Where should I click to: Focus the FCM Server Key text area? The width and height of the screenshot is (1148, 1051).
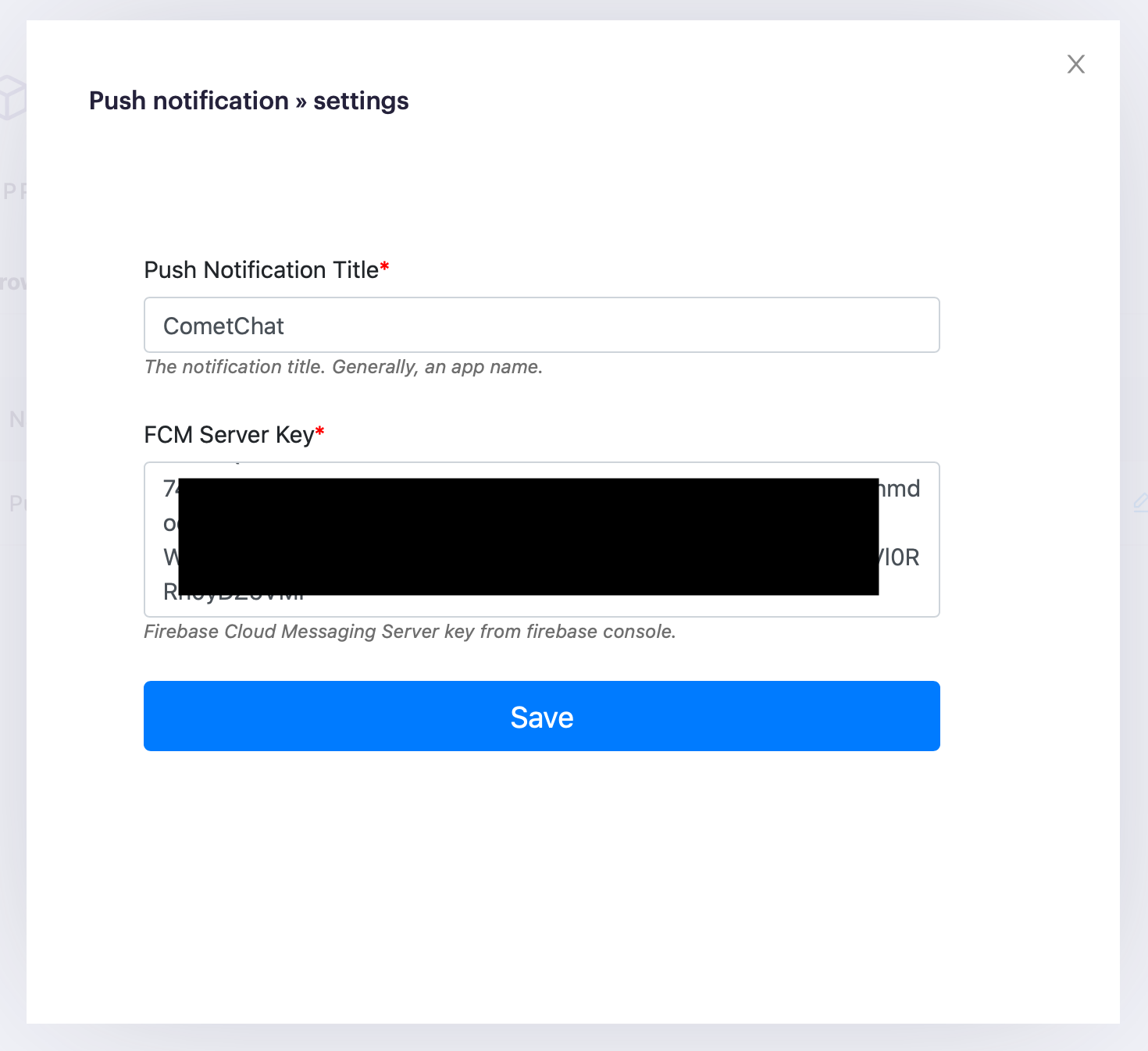pyautogui.click(x=541, y=540)
